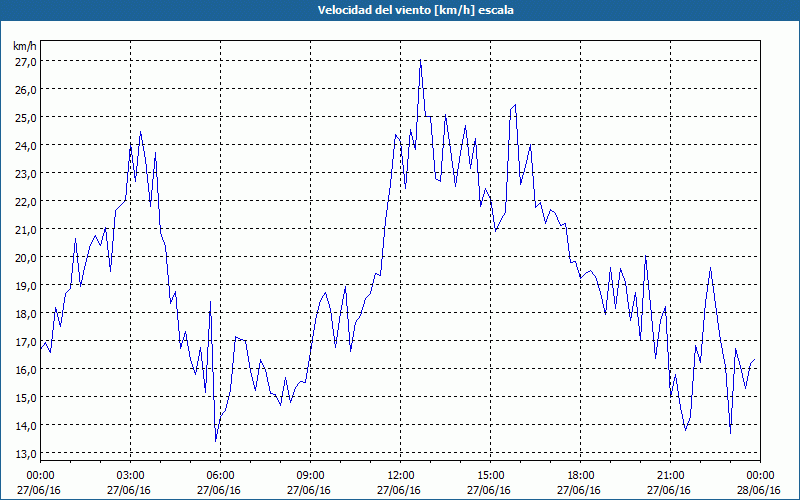Click the '14,0' axis value

tap(24, 426)
